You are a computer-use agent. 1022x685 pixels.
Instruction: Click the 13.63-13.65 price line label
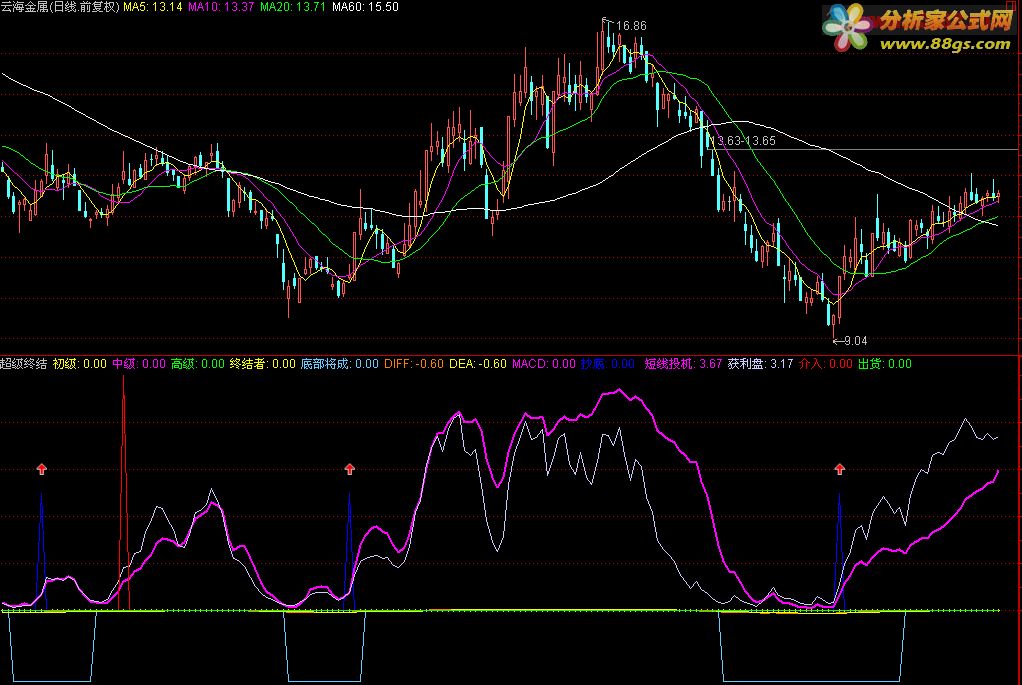pyautogui.click(x=743, y=141)
